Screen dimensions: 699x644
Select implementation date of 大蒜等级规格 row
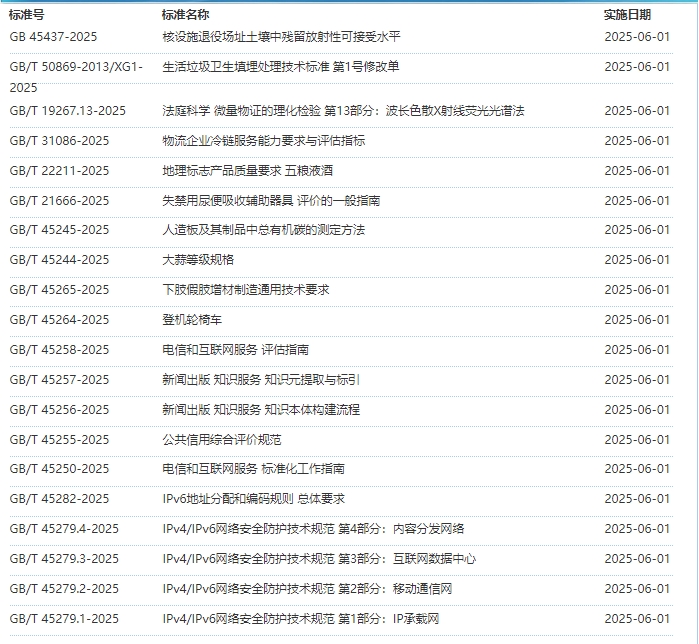click(x=637, y=259)
